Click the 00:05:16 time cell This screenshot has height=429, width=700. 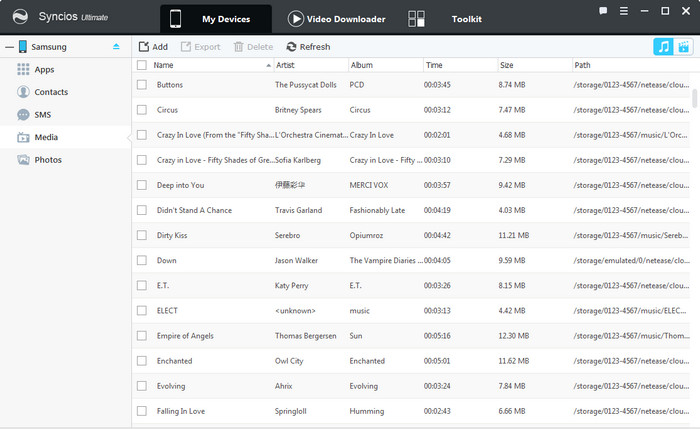tap(437, 336)
